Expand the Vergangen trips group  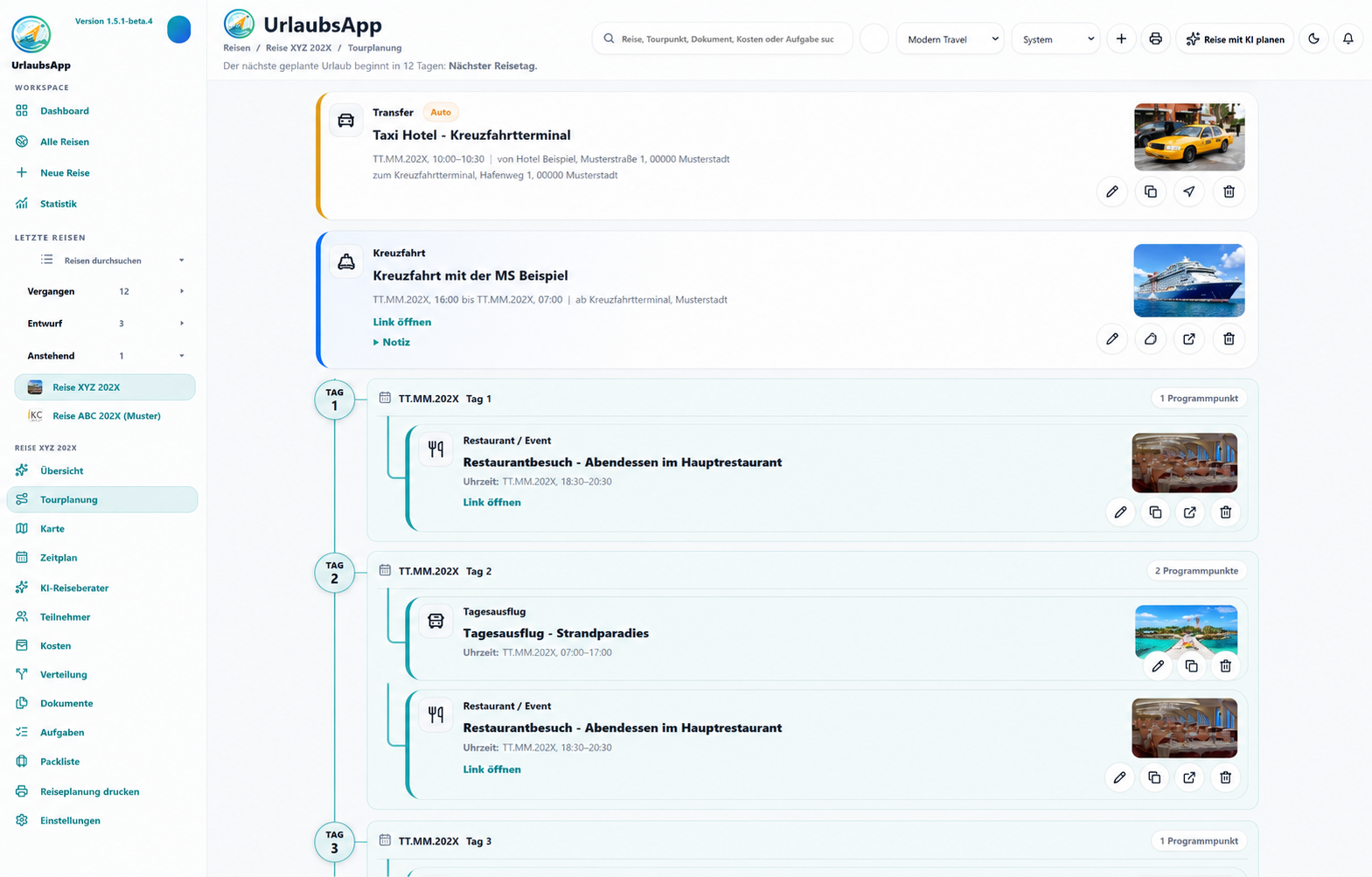tap(105, 291)
